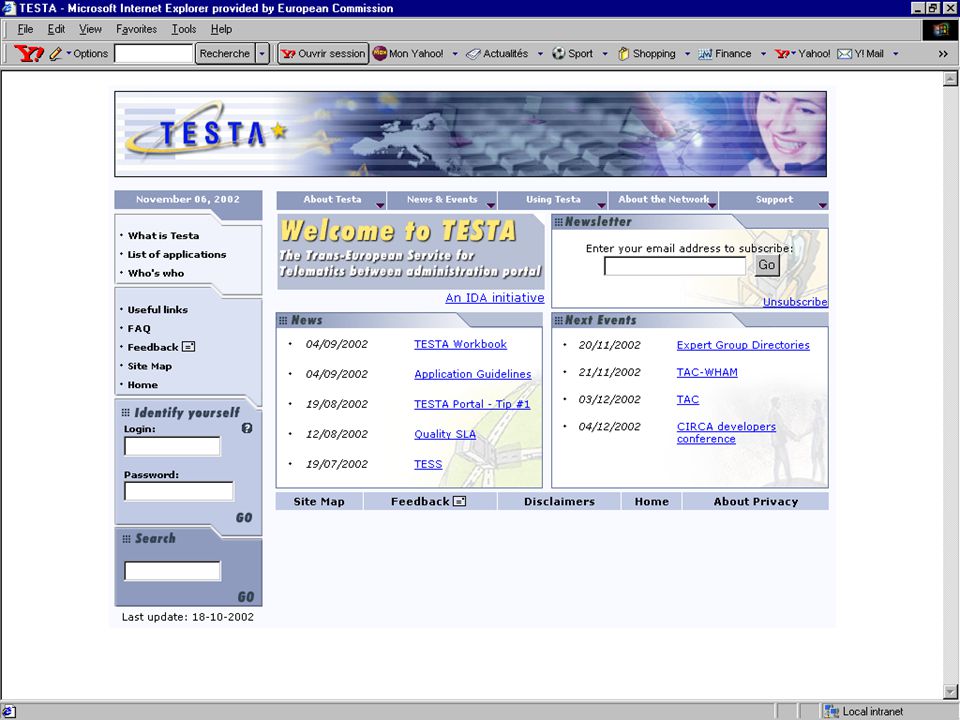This screenshot has height=720, width=960.
Task: Open the TESTA Portal - Tip #1 link
Action: coord(472,404)
